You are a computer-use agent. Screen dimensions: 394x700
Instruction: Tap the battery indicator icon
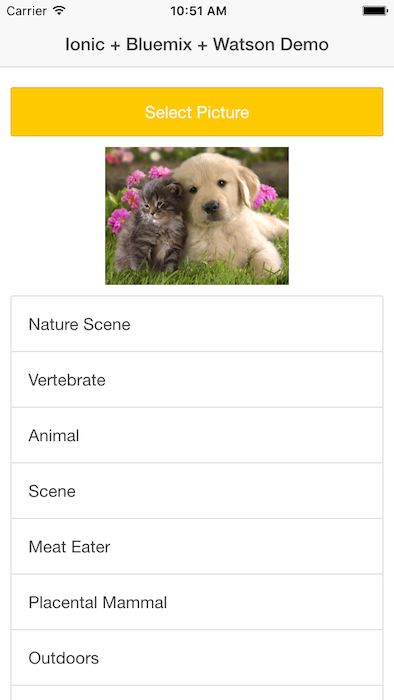click(375, 11)
